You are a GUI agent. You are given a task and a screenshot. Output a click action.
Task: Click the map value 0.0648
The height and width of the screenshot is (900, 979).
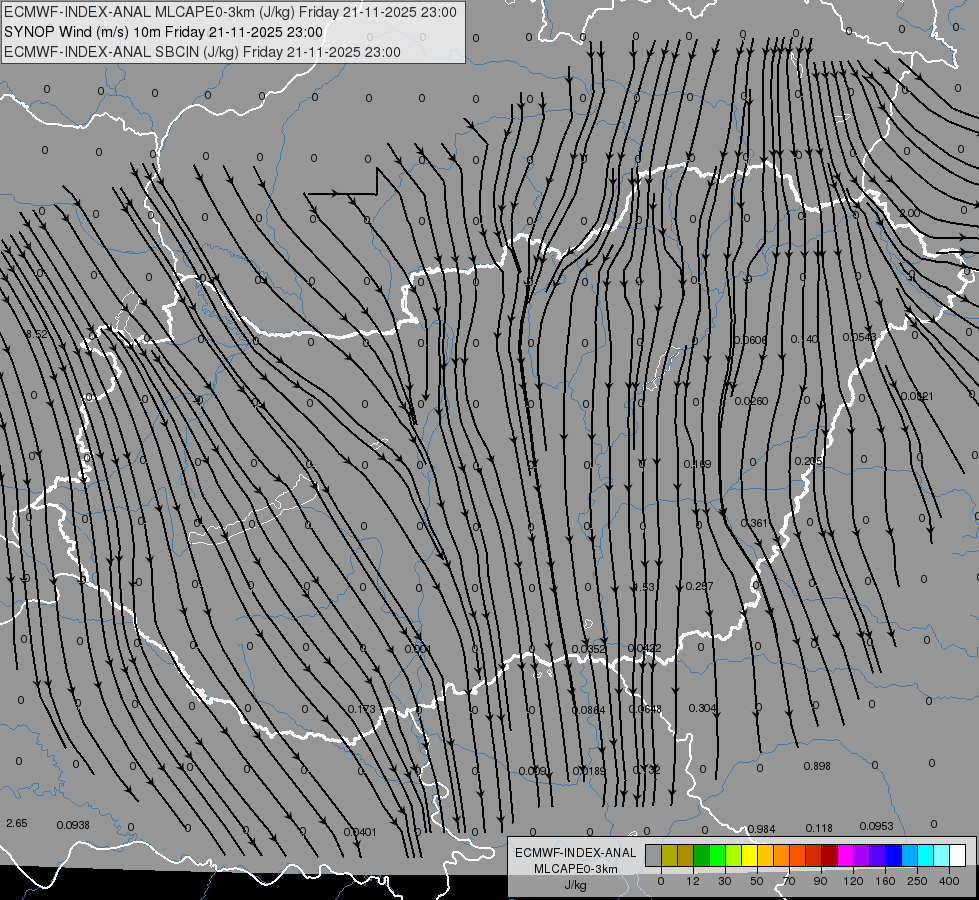pos(644,709)
